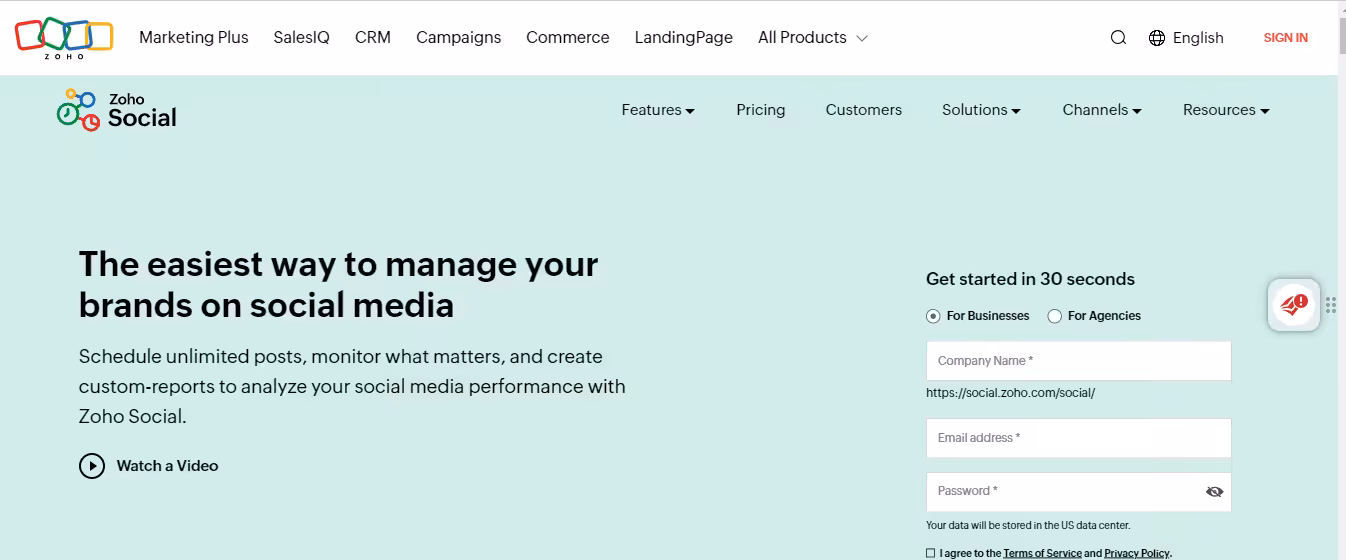
Task: Open SalesIQ in top bar
Action: (302, 38)
